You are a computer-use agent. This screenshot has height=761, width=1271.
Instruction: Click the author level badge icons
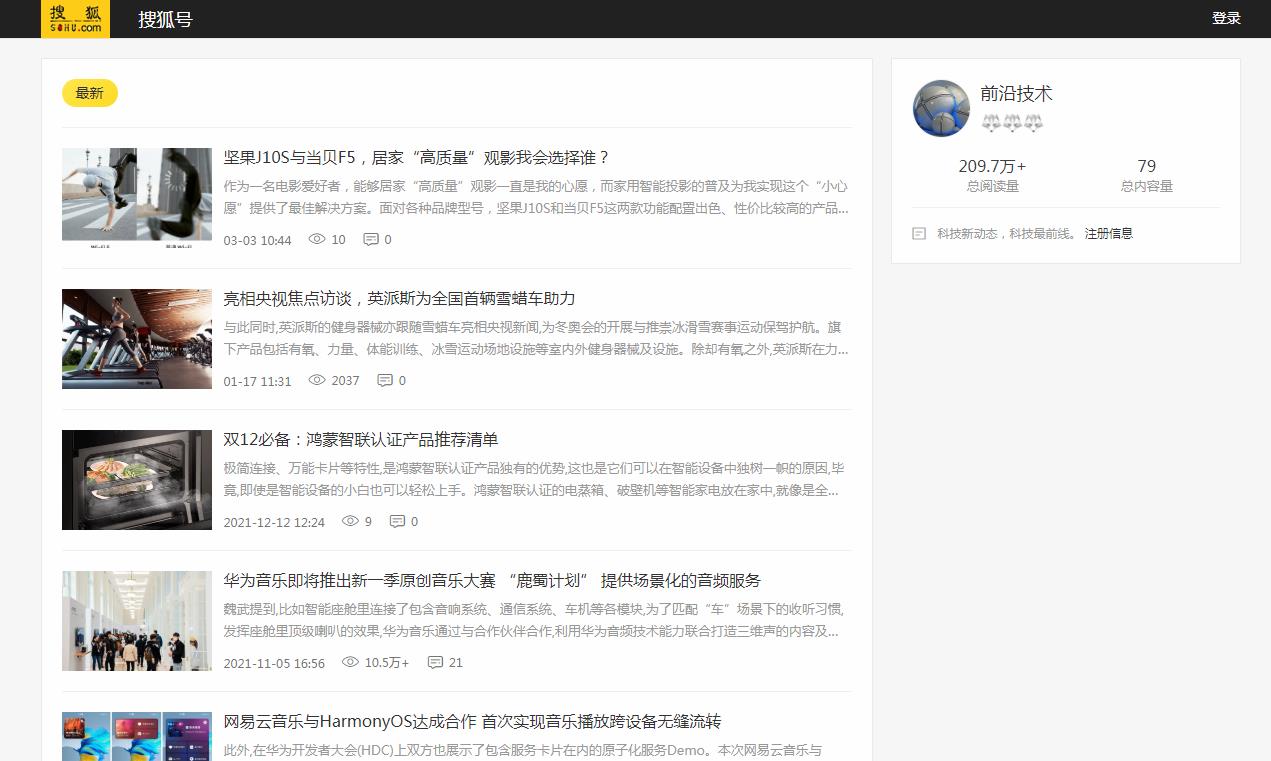point(1012,124)
